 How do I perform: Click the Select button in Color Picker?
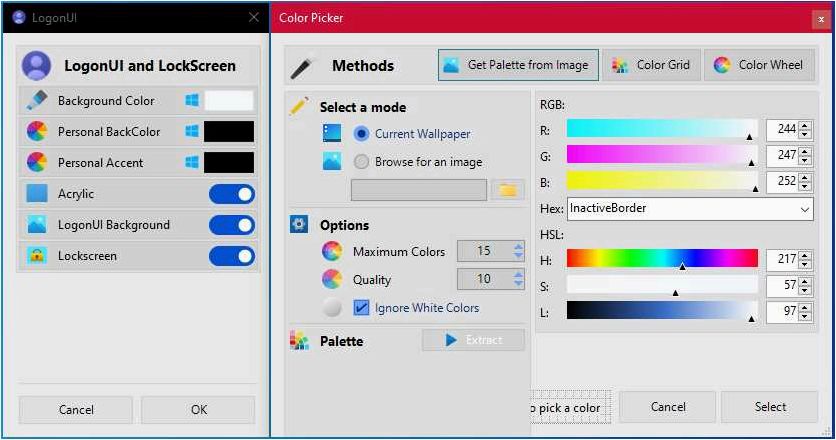point(770,407)
